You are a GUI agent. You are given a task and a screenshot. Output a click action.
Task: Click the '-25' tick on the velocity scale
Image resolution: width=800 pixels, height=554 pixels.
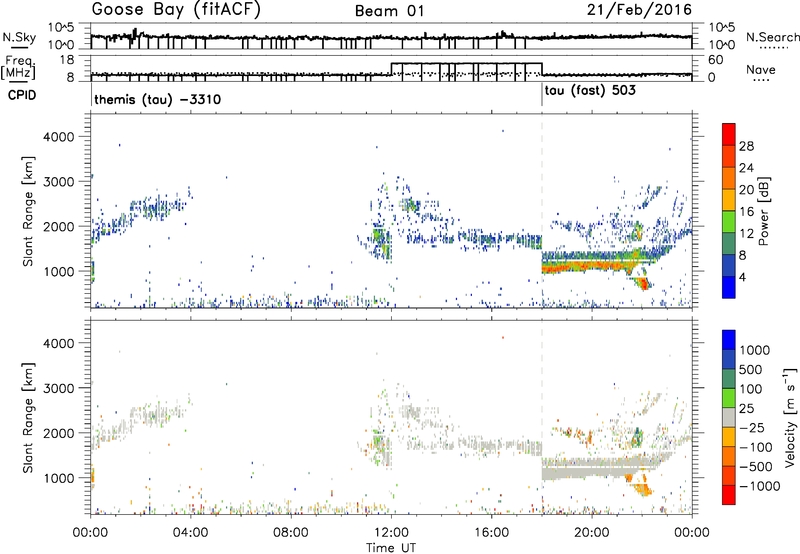[752, 427]
